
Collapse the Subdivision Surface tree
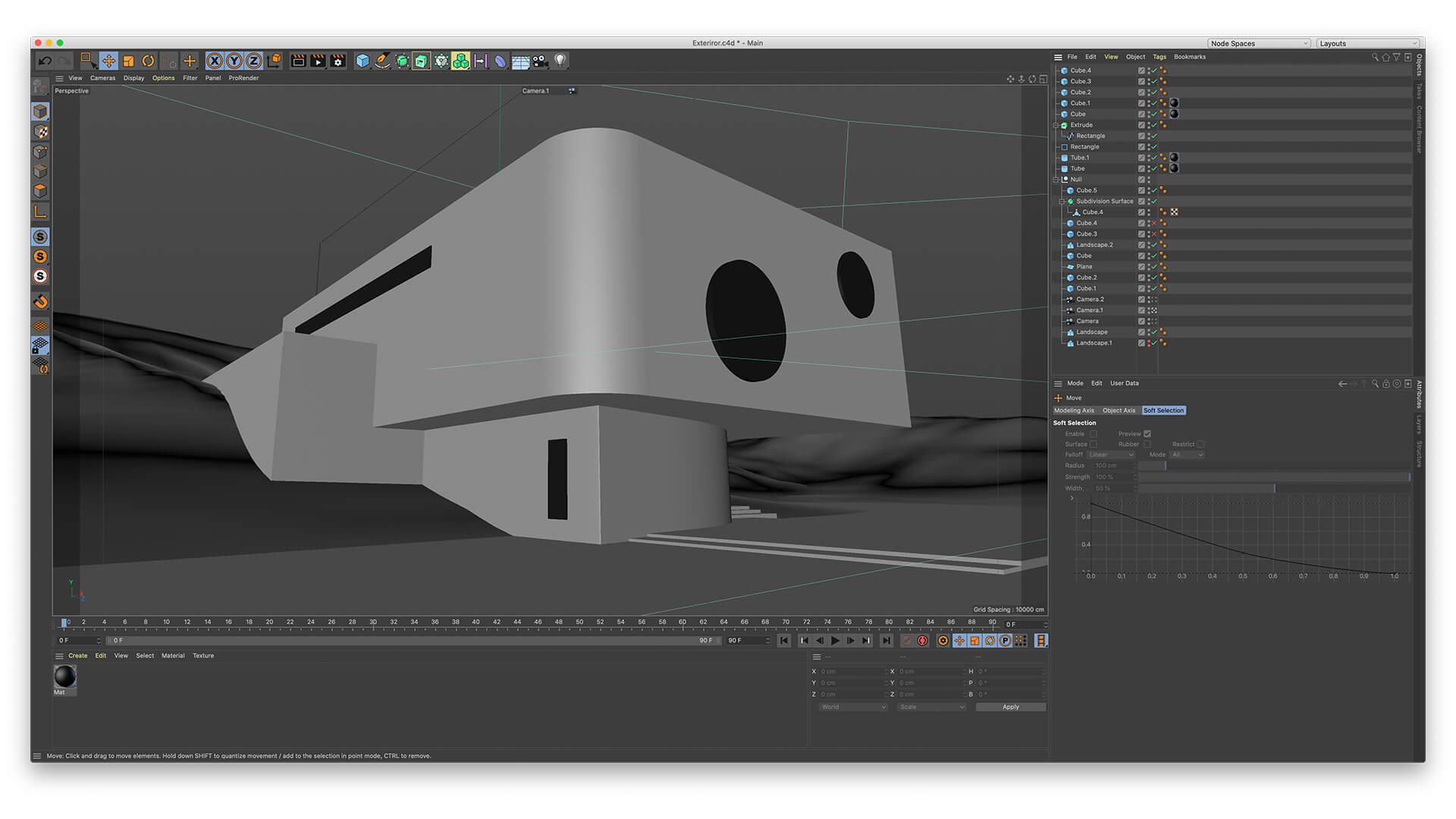pyautogui.click(x=1062, y=202)
